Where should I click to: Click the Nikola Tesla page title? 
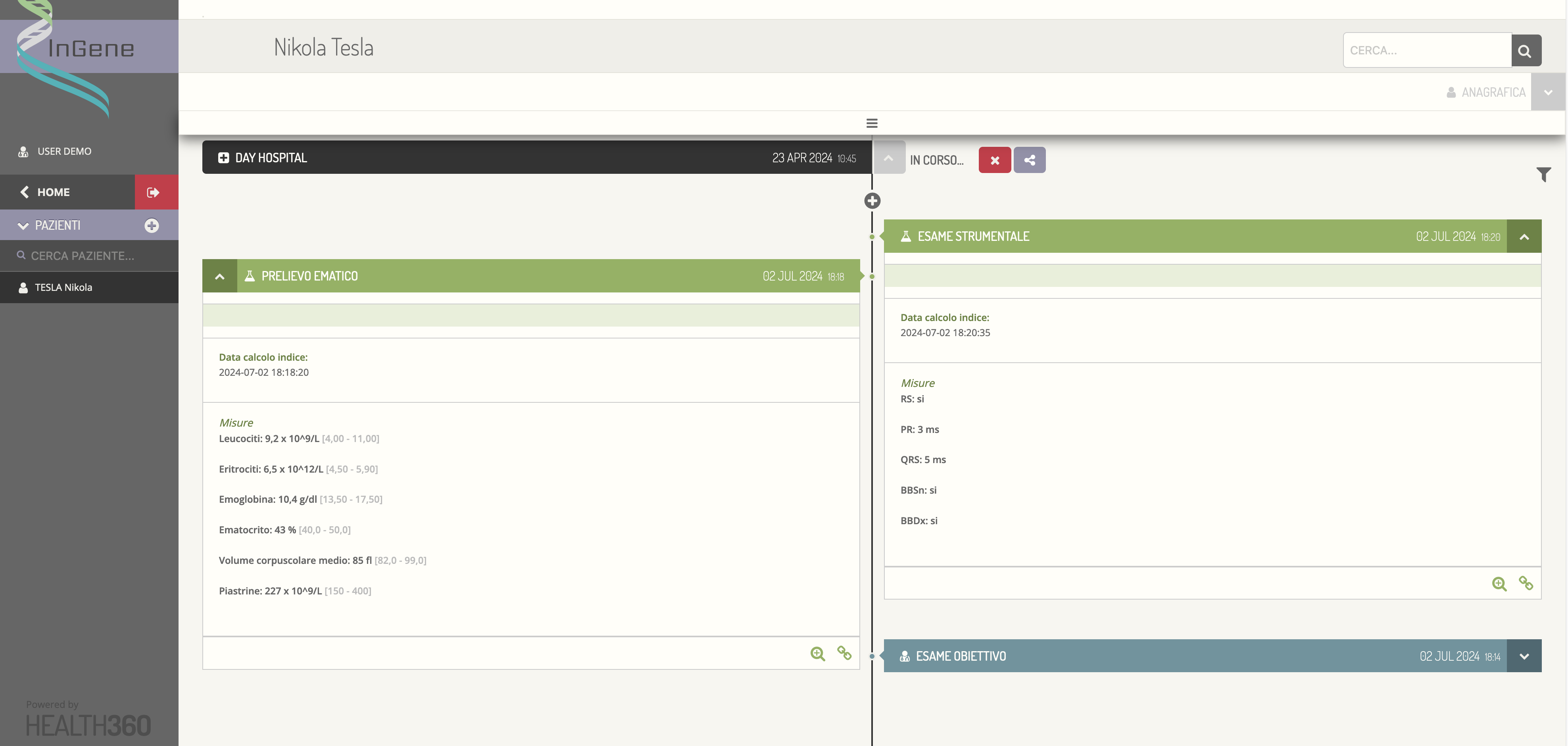pos(324,48)
